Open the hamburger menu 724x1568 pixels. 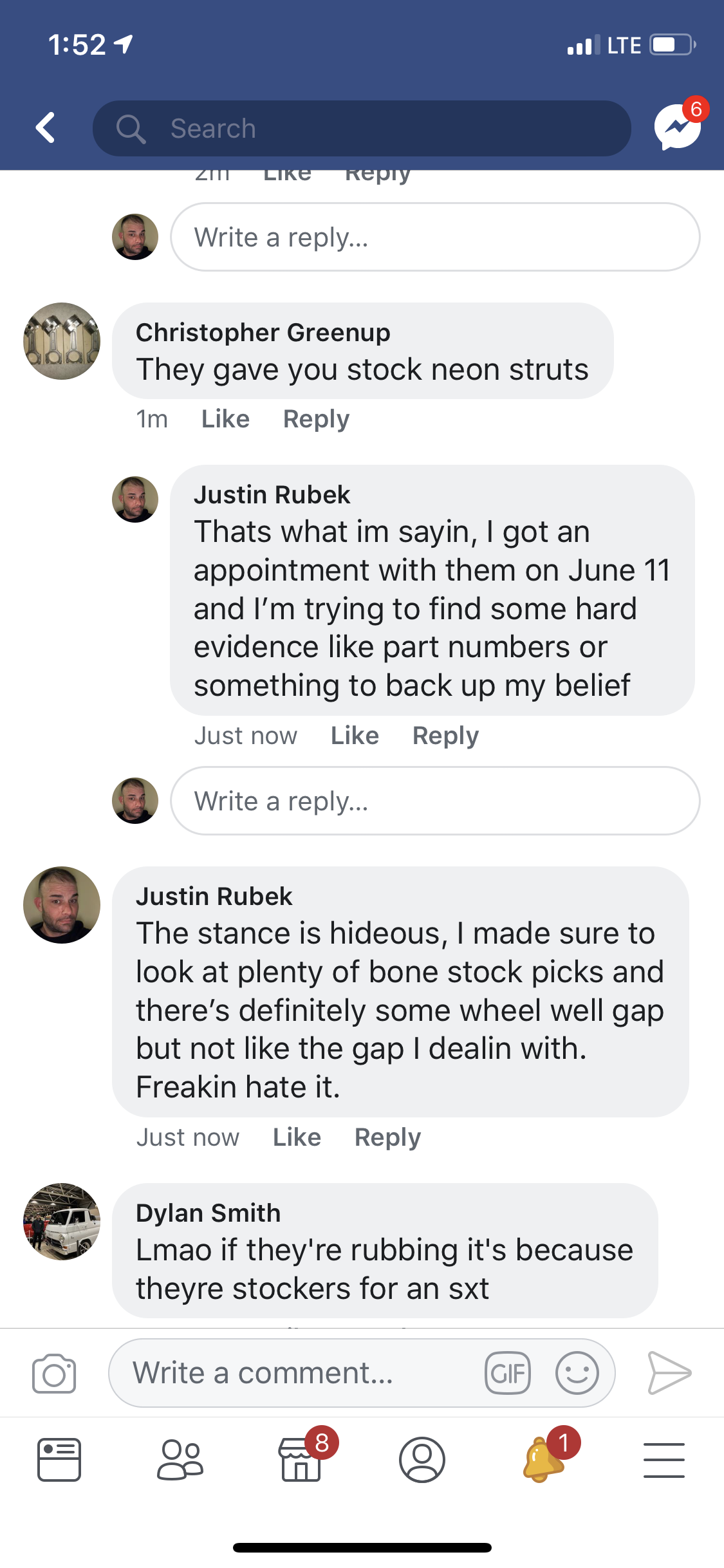tap(664, 1460)
